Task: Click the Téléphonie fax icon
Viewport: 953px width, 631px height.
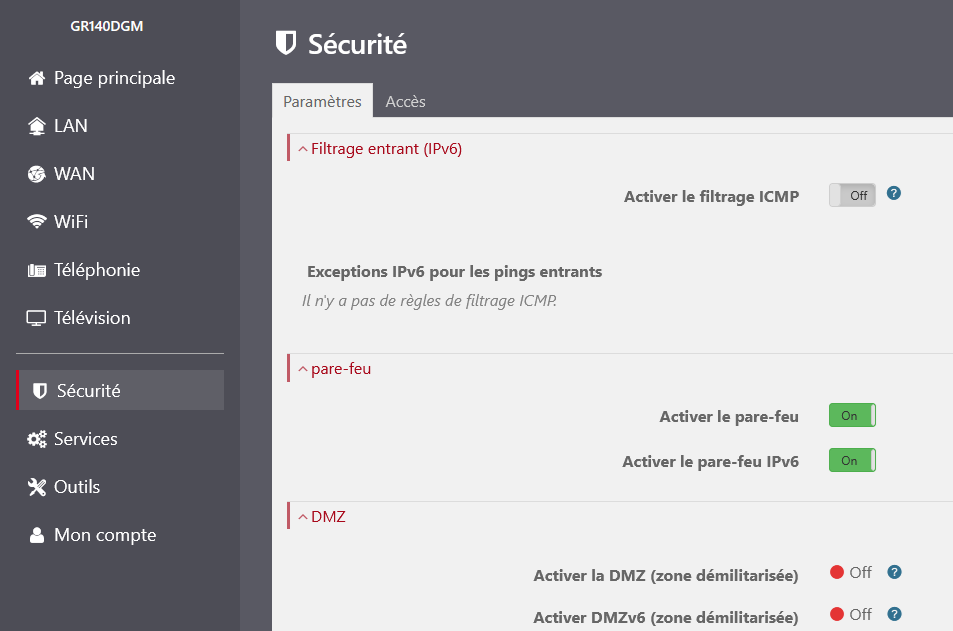Action: tap(37, 270)
